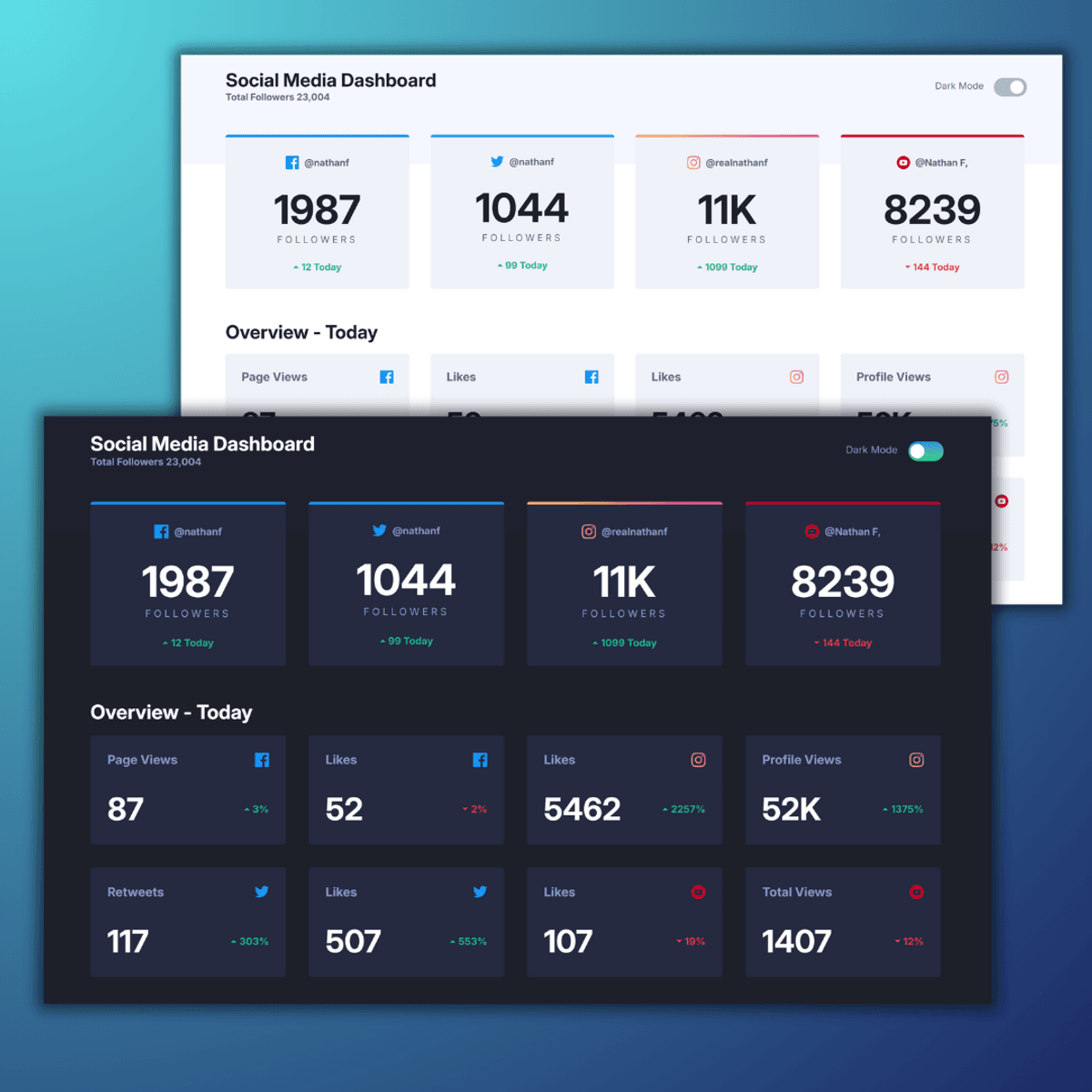The width and height of the screenshot is (1092, 1092).
Task: Turn off Dark Mode toggle in dark dashboard
Action: [x=925, y=451]
